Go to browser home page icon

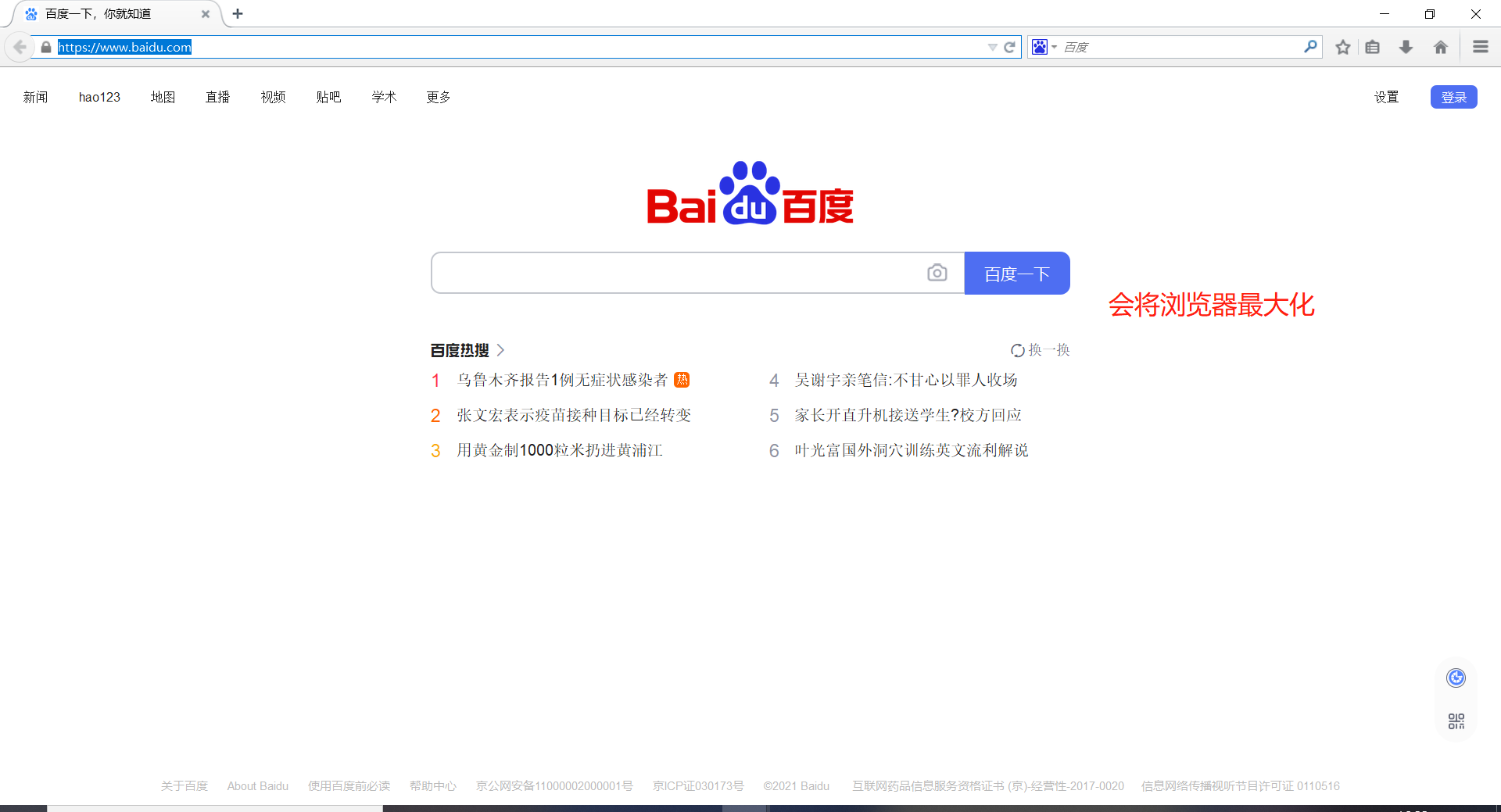tap(1441, 47)
